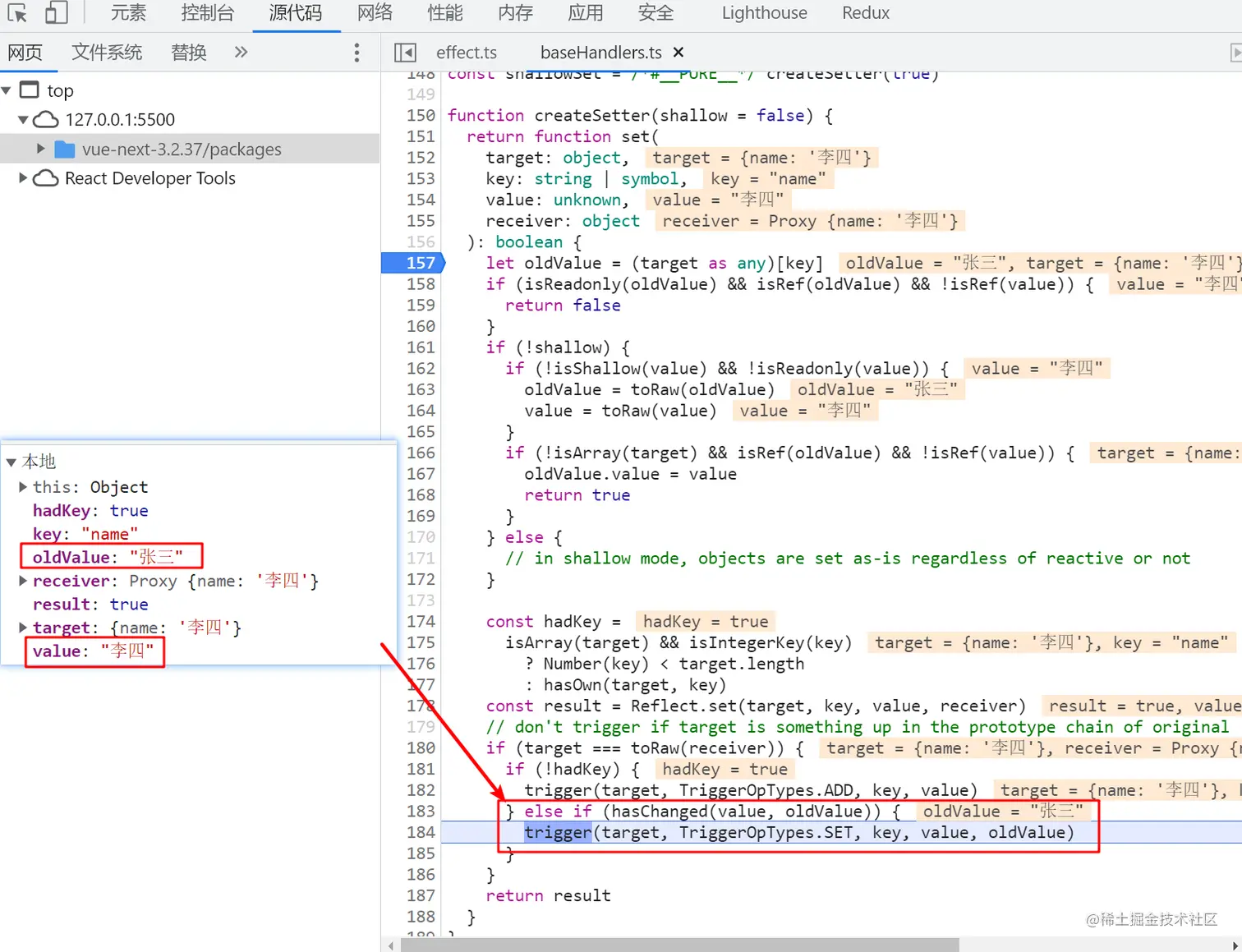The height and width of the screenshot is (952, 1242).
Task: Click the 'return result' statement
Action: (x=548, y=896)
